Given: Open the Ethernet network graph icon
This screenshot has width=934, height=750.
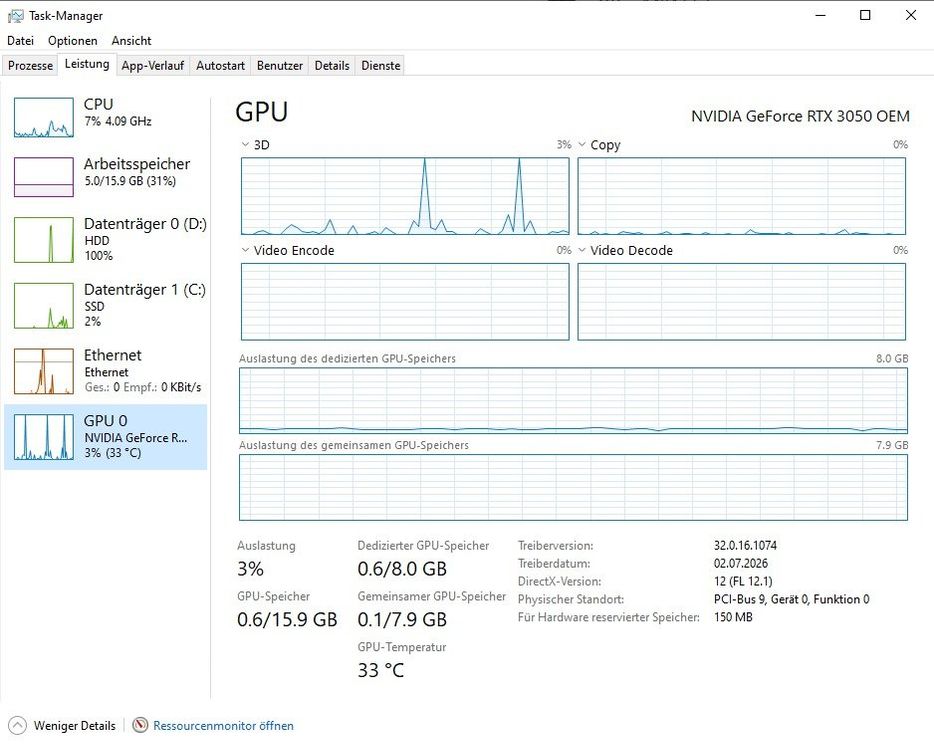Looking at the screenshot, I should (x=44, y=371).
